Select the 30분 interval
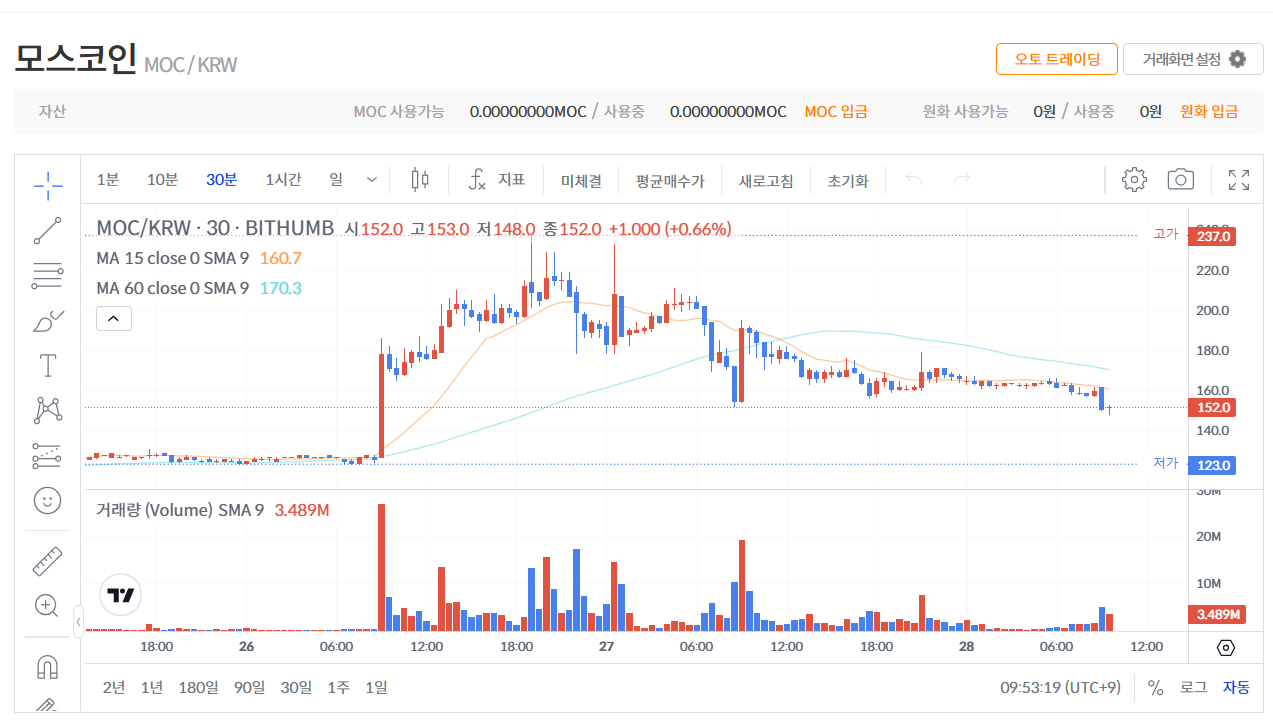Viewport: 1273px width, 728px height. 222,180
